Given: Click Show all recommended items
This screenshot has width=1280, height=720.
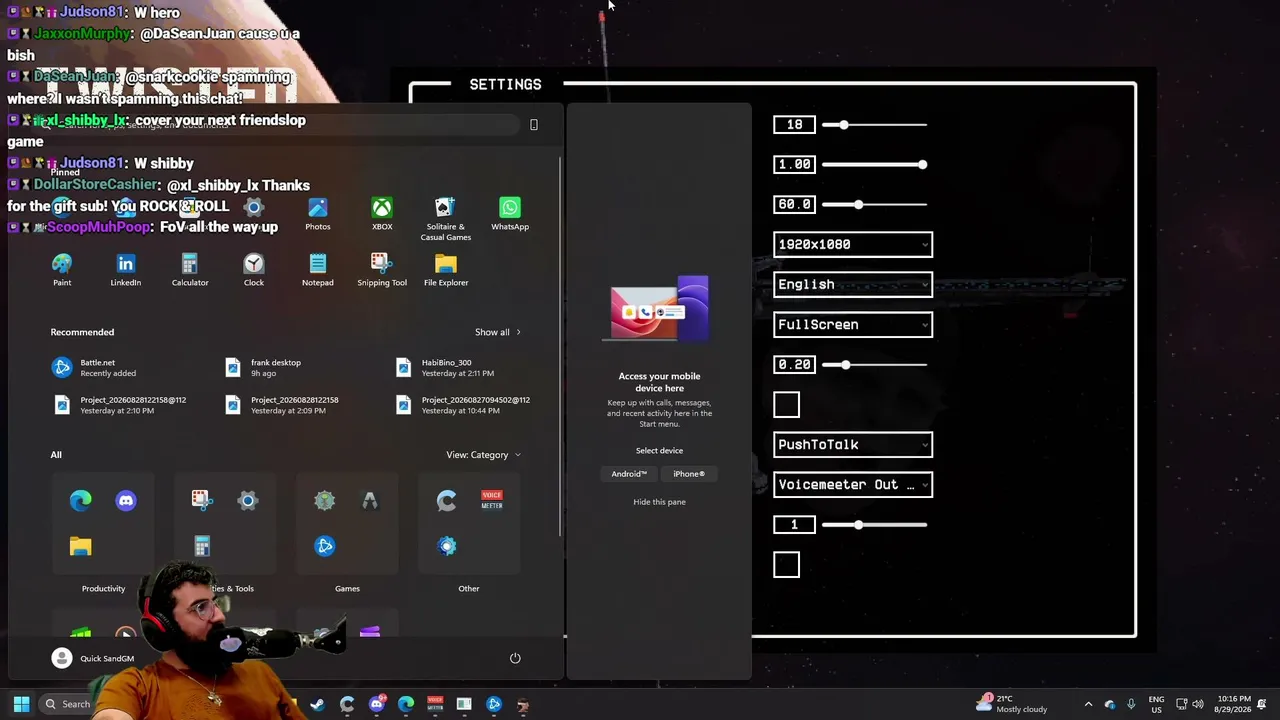Looking at the screenshot, I should [x=497, y=332].
